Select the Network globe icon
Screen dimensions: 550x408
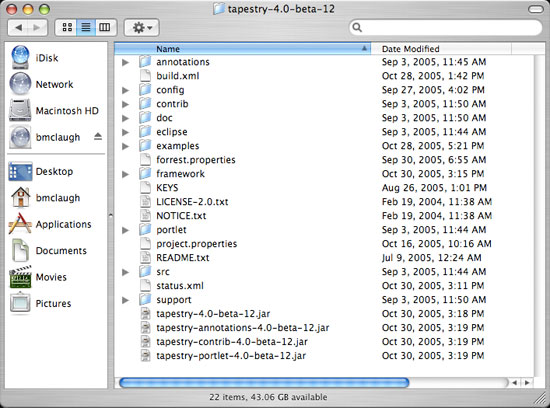20,84
